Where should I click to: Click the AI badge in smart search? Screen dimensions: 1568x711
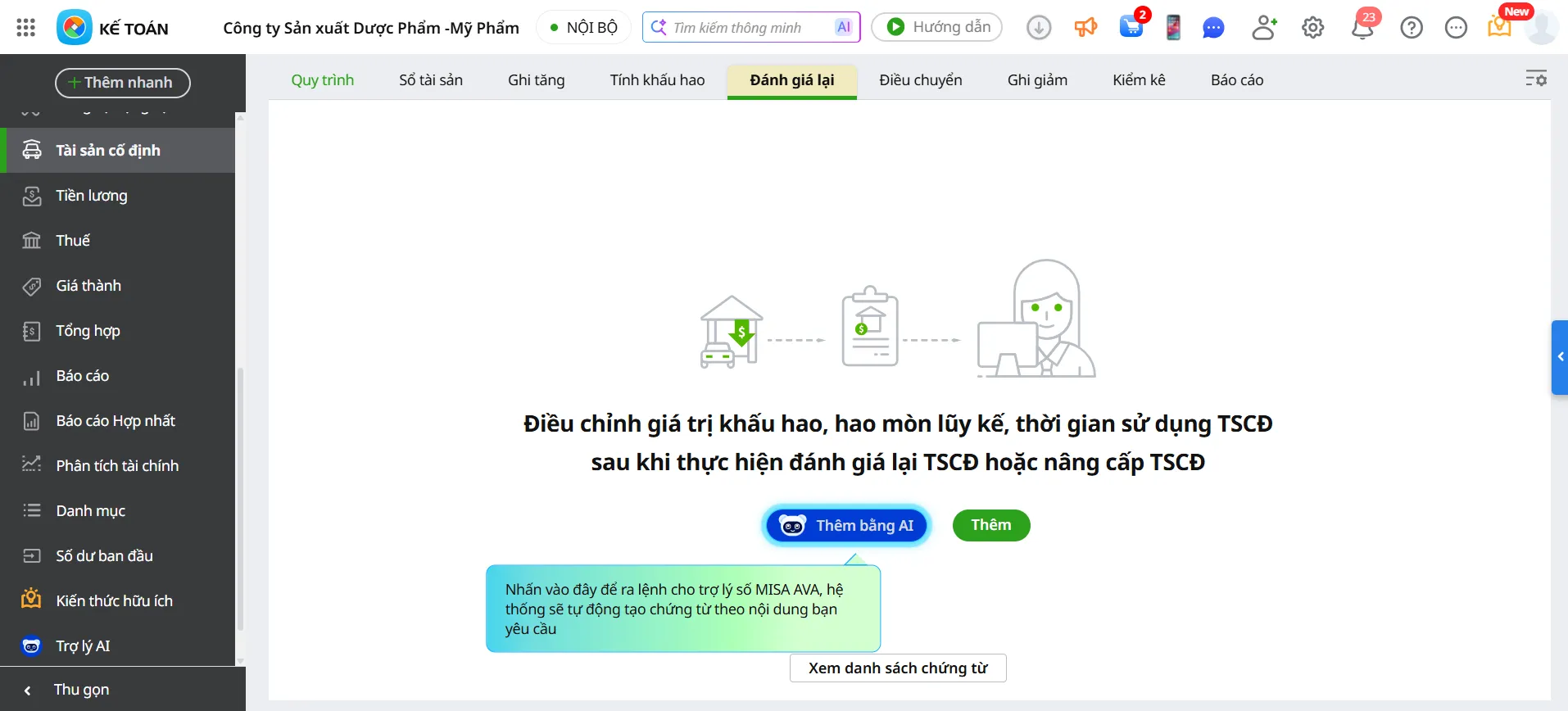[843, 27]
